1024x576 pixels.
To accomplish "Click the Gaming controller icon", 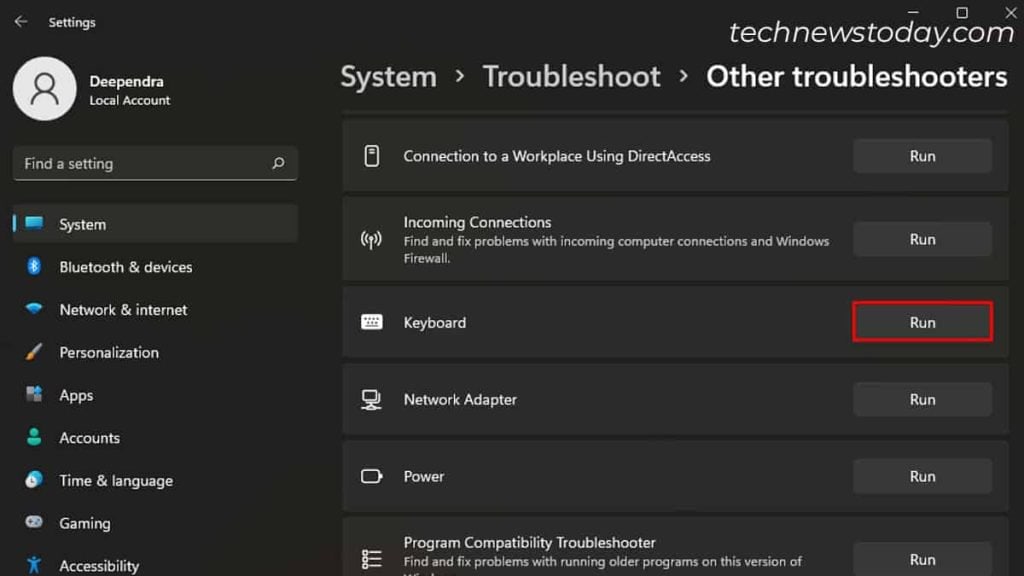I will (x=34, y=523).
